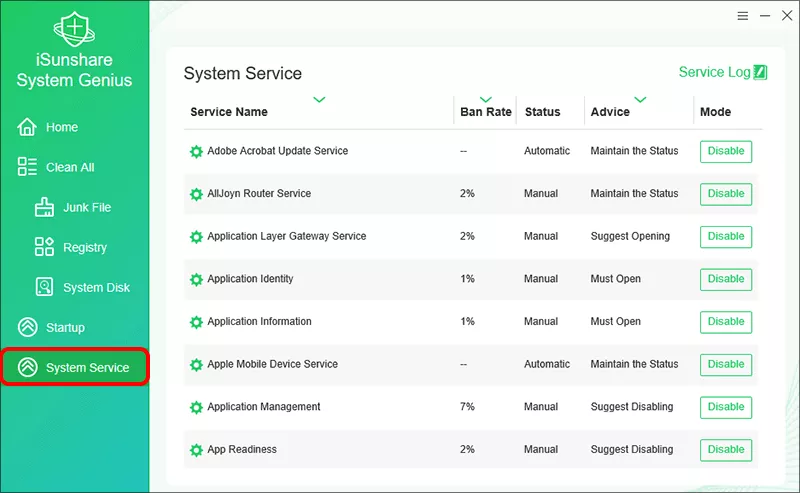Open the Service Log link
Viewport: 800px width, 493px height.
[x=722, y=72]
